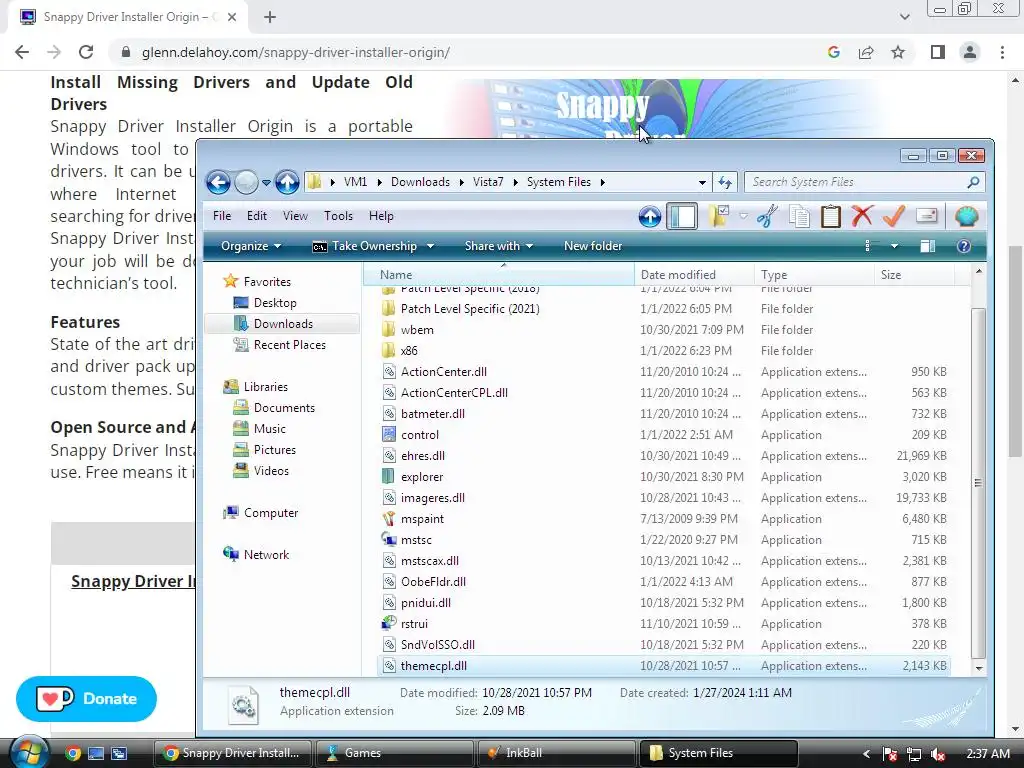
Task: Open the Chrome three-dot menu
Action: (x=1002, y=52)
